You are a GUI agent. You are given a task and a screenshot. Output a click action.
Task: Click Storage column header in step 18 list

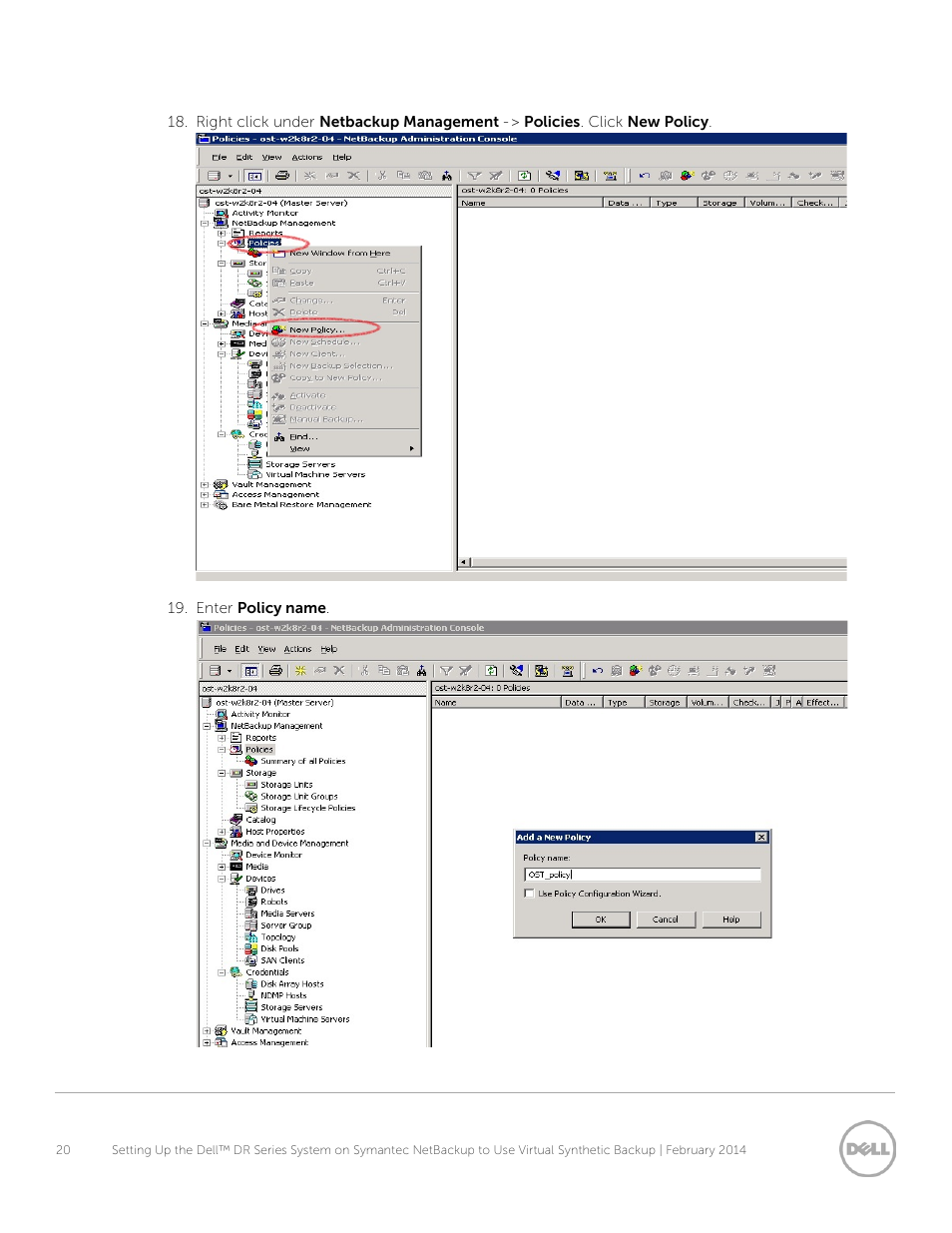[x=721, y=203]
